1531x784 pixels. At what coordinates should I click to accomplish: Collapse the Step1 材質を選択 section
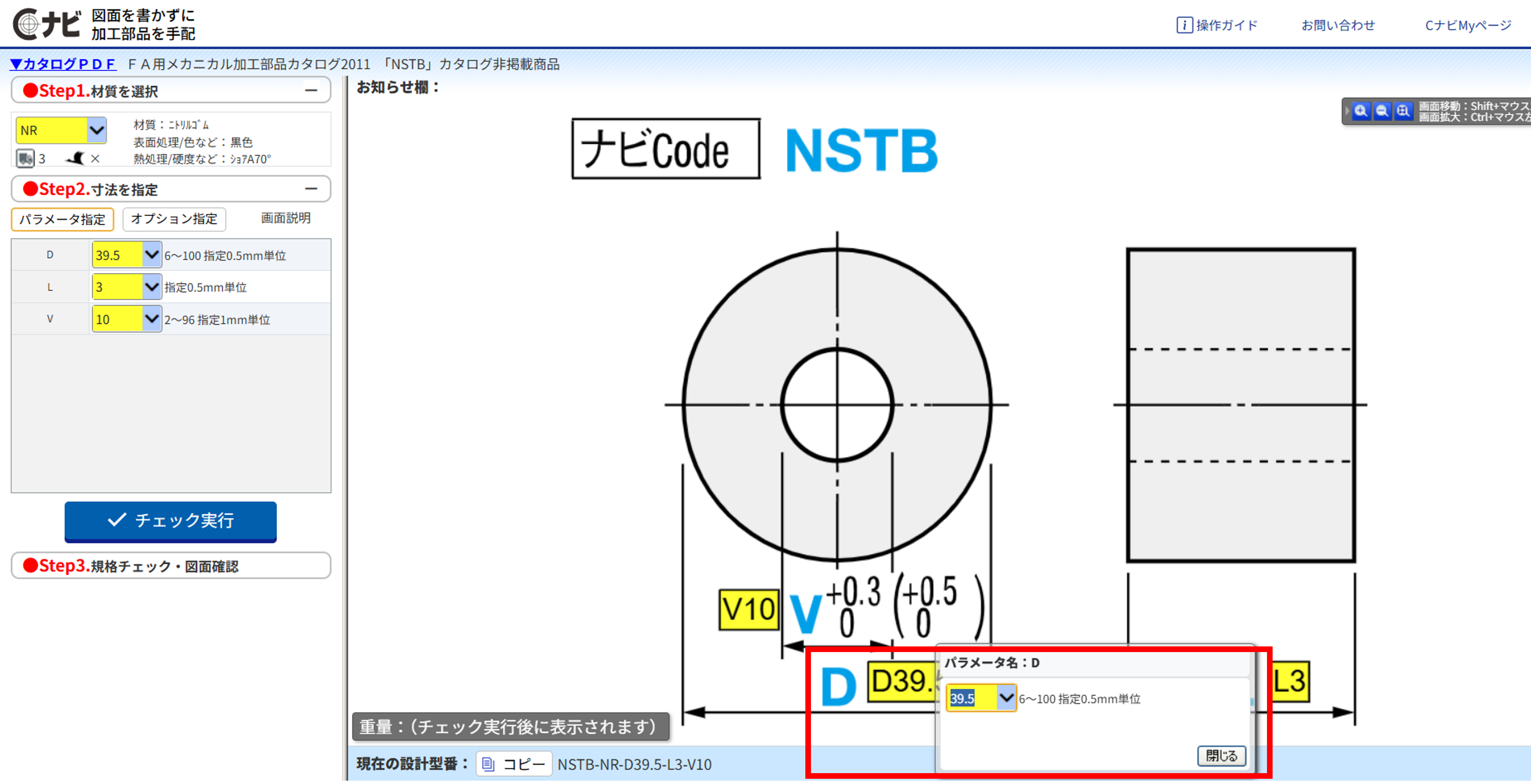311,90
